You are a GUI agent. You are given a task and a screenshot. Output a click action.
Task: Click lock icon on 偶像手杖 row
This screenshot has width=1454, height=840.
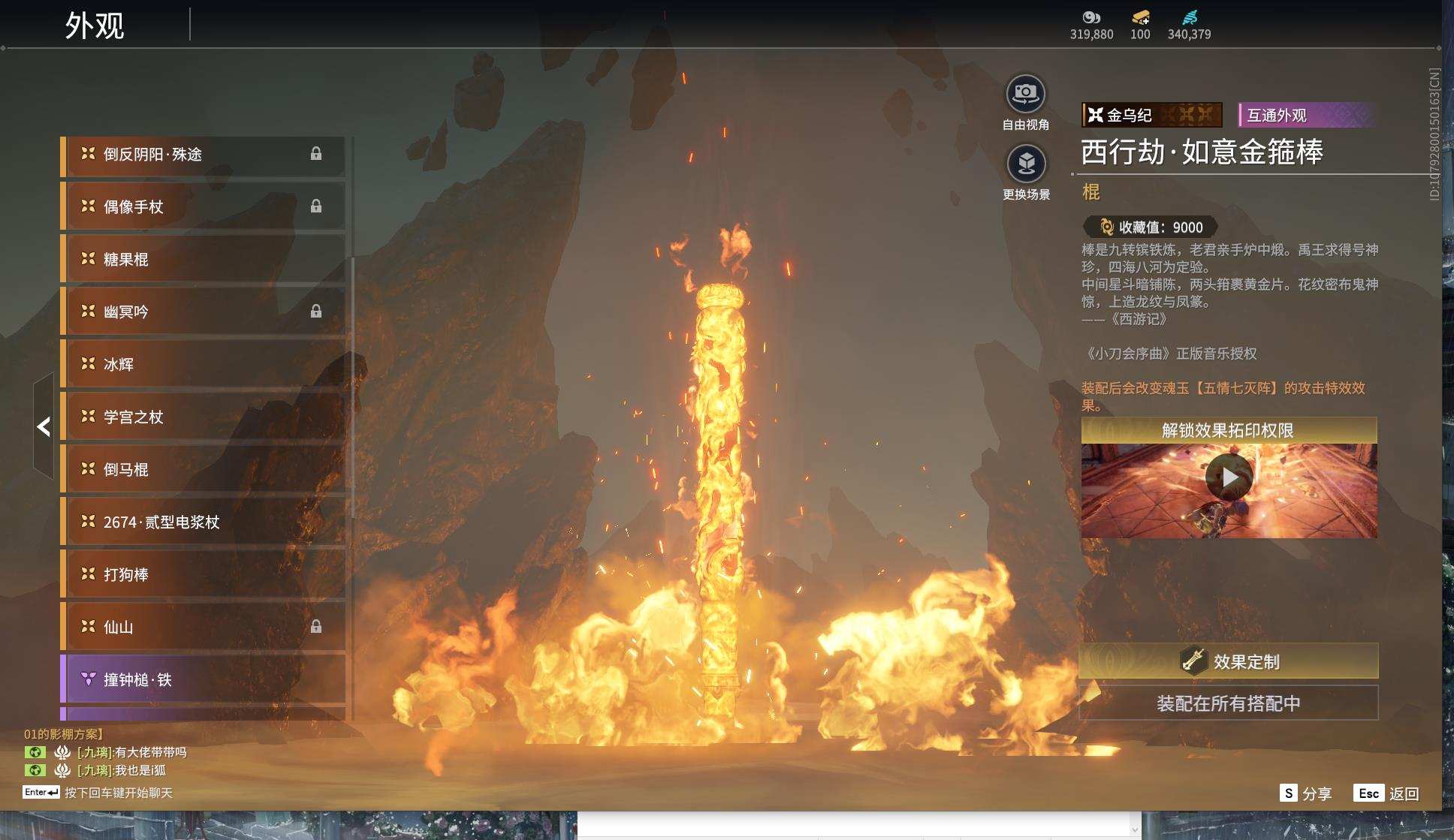pos(316,206)
